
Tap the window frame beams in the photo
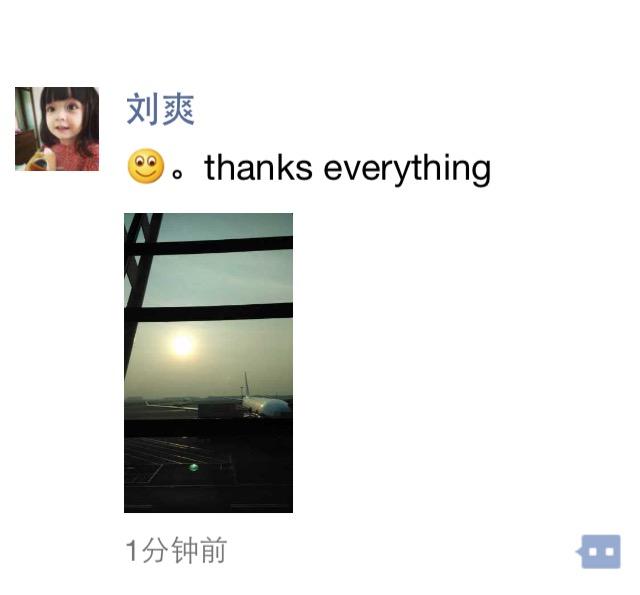(209, 245)
